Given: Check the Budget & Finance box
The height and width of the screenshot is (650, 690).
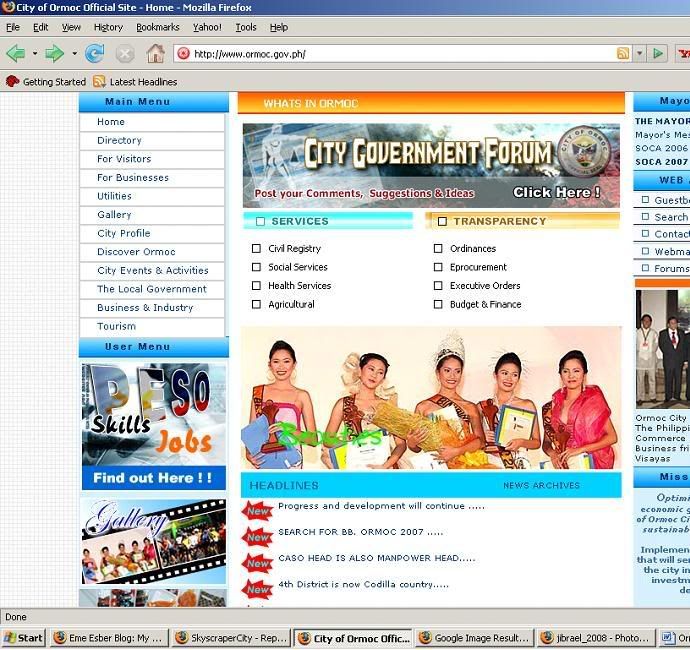Looking at the screenshot, I should point(438,305).
